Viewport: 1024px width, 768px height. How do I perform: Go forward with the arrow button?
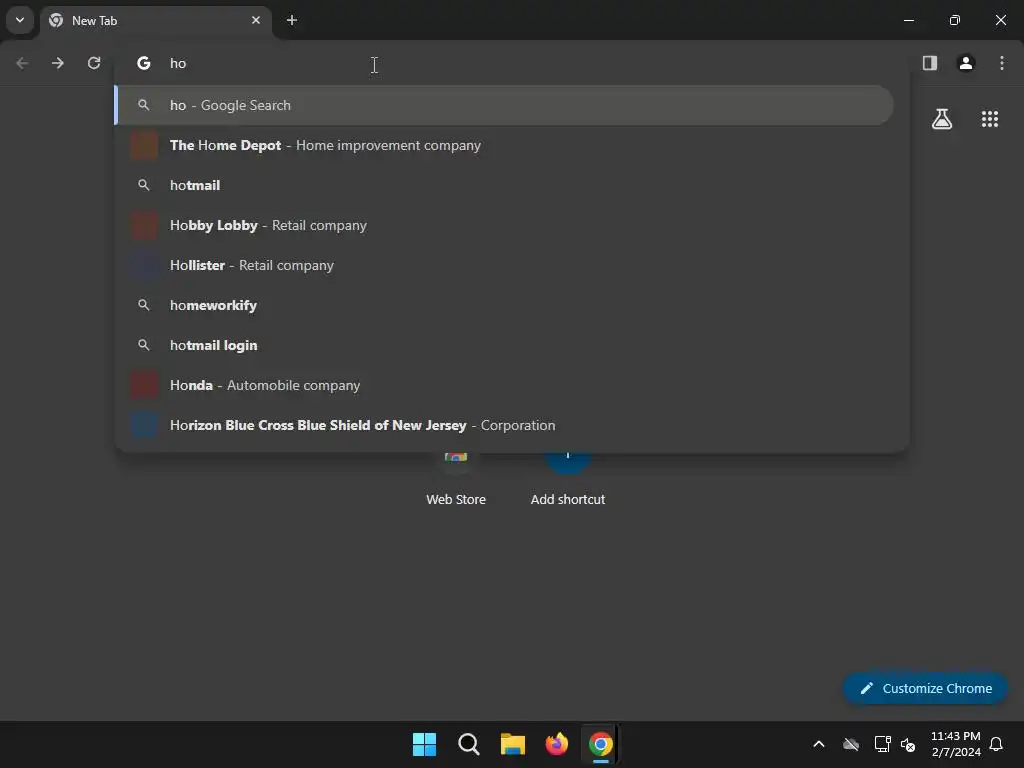point(58,63)
